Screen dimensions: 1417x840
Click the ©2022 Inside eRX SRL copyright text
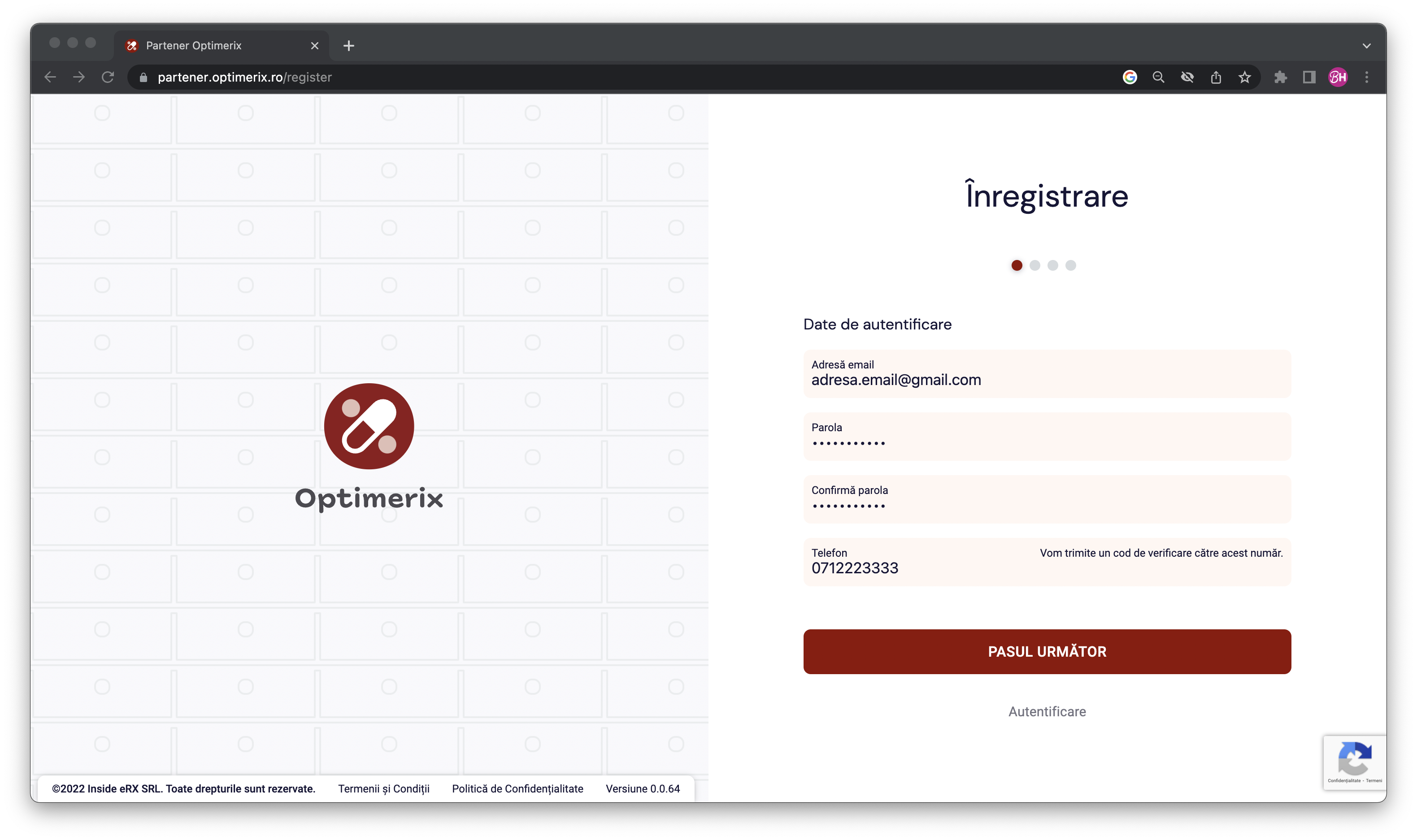(x=183, y=789)
